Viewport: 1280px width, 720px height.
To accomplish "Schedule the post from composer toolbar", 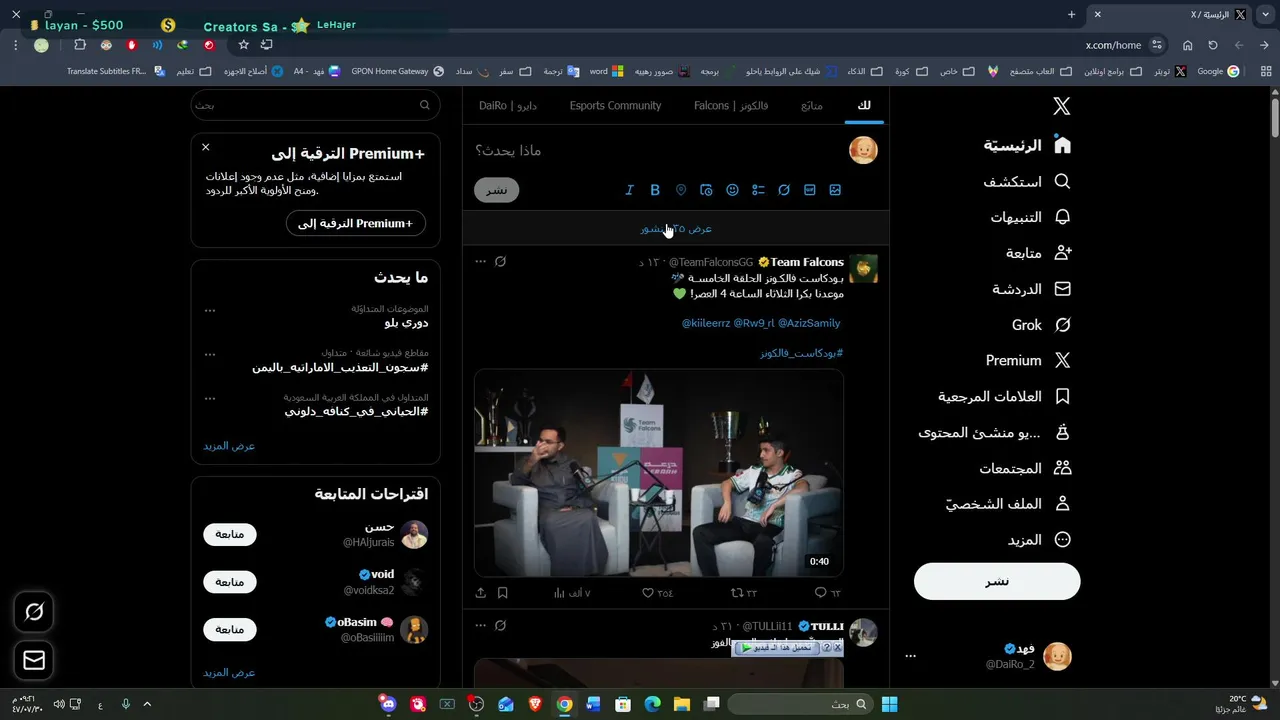I will [x=706, y=190].
